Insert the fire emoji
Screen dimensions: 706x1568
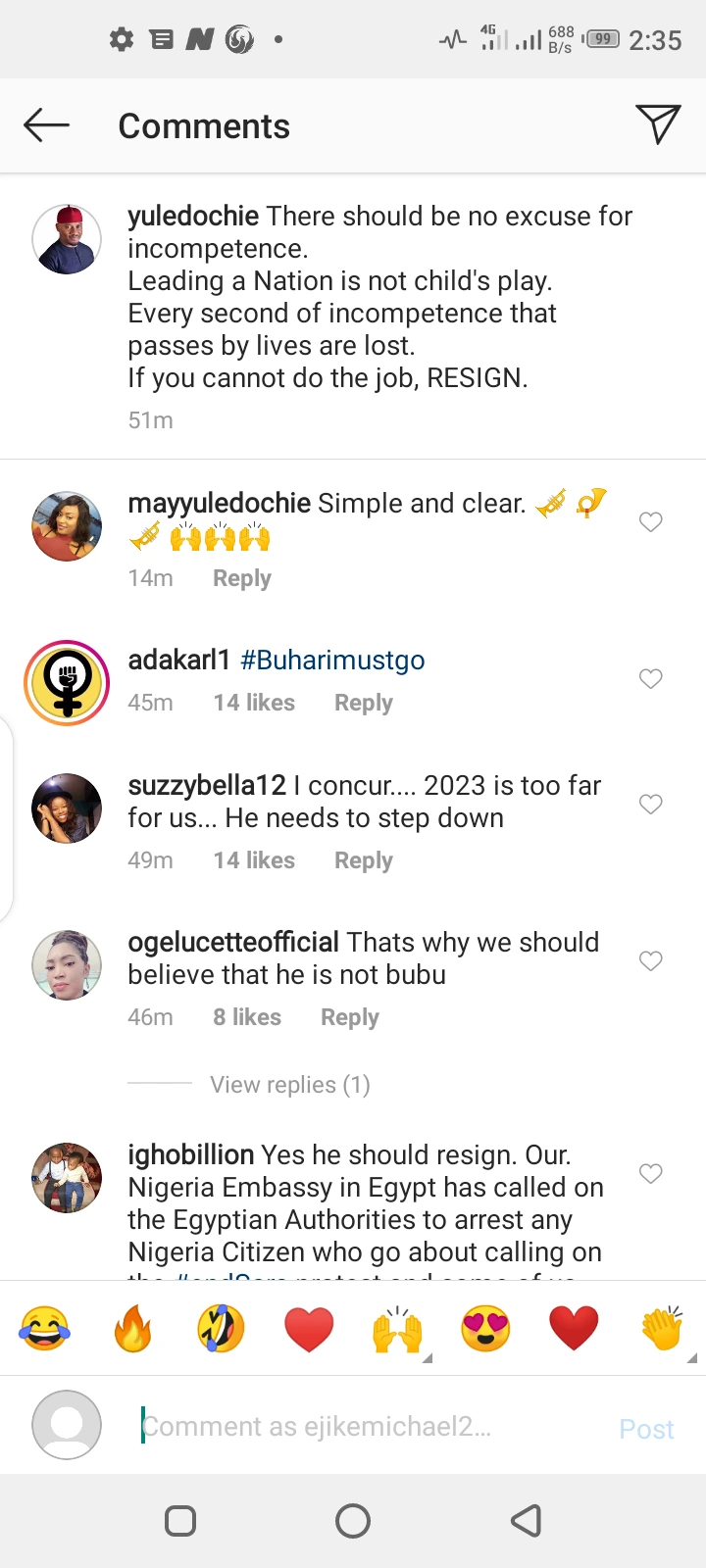coord(132,1329)
